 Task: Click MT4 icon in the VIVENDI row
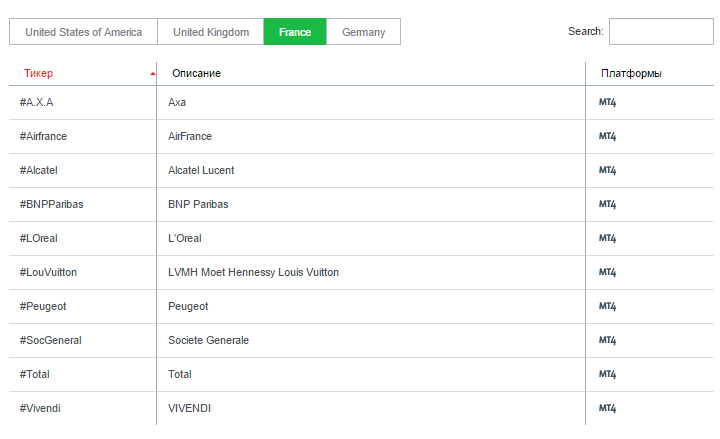pos(607,408)
